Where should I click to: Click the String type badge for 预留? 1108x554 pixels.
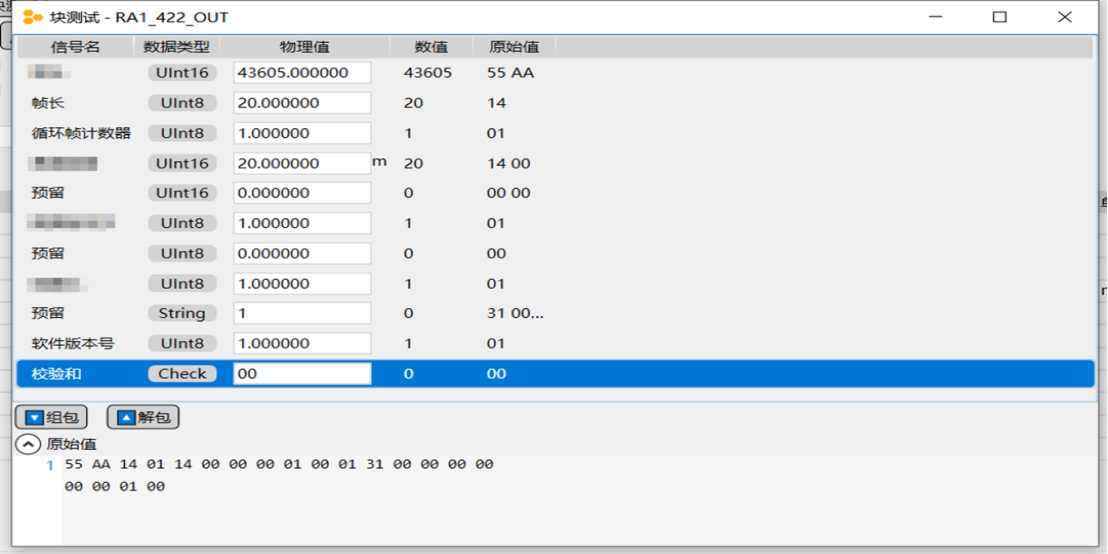pyautogui.click(x=182, y=314)
